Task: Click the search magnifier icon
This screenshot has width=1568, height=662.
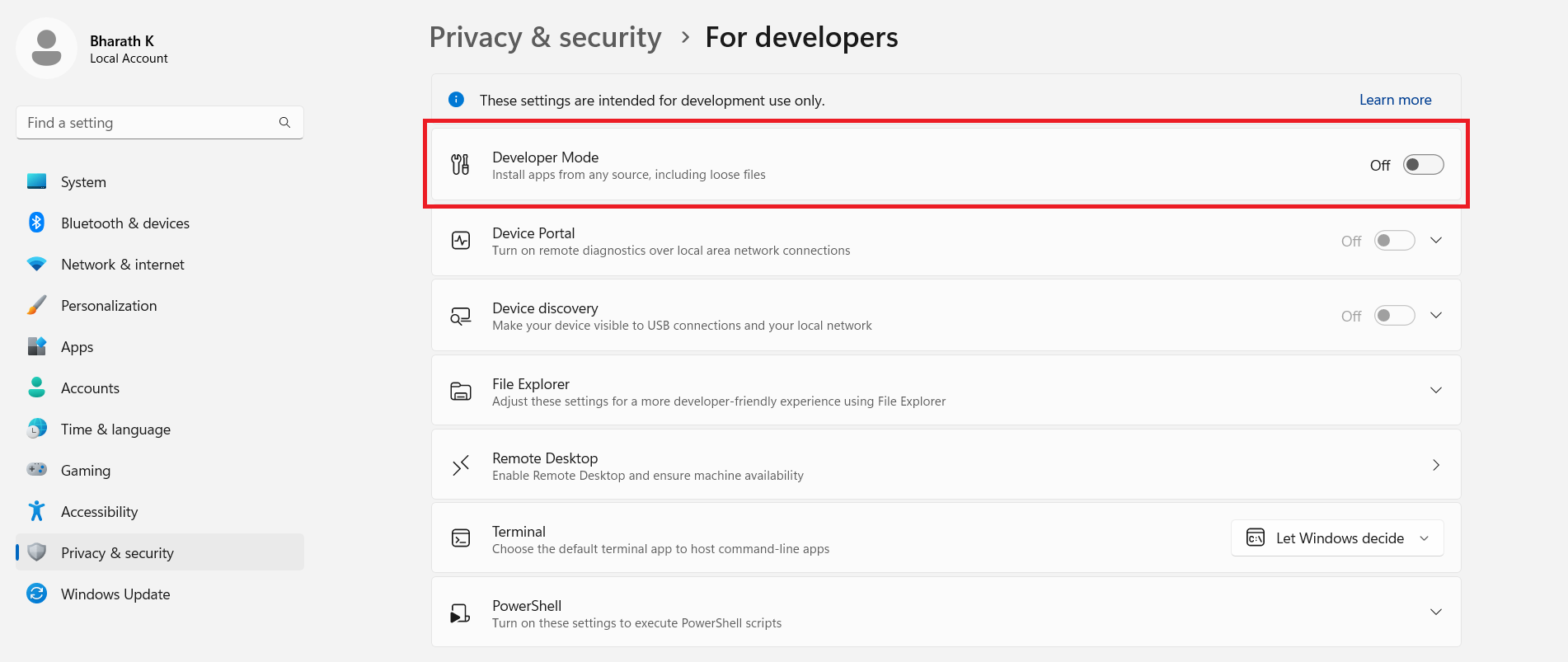Action: click(x=284, y=123)
